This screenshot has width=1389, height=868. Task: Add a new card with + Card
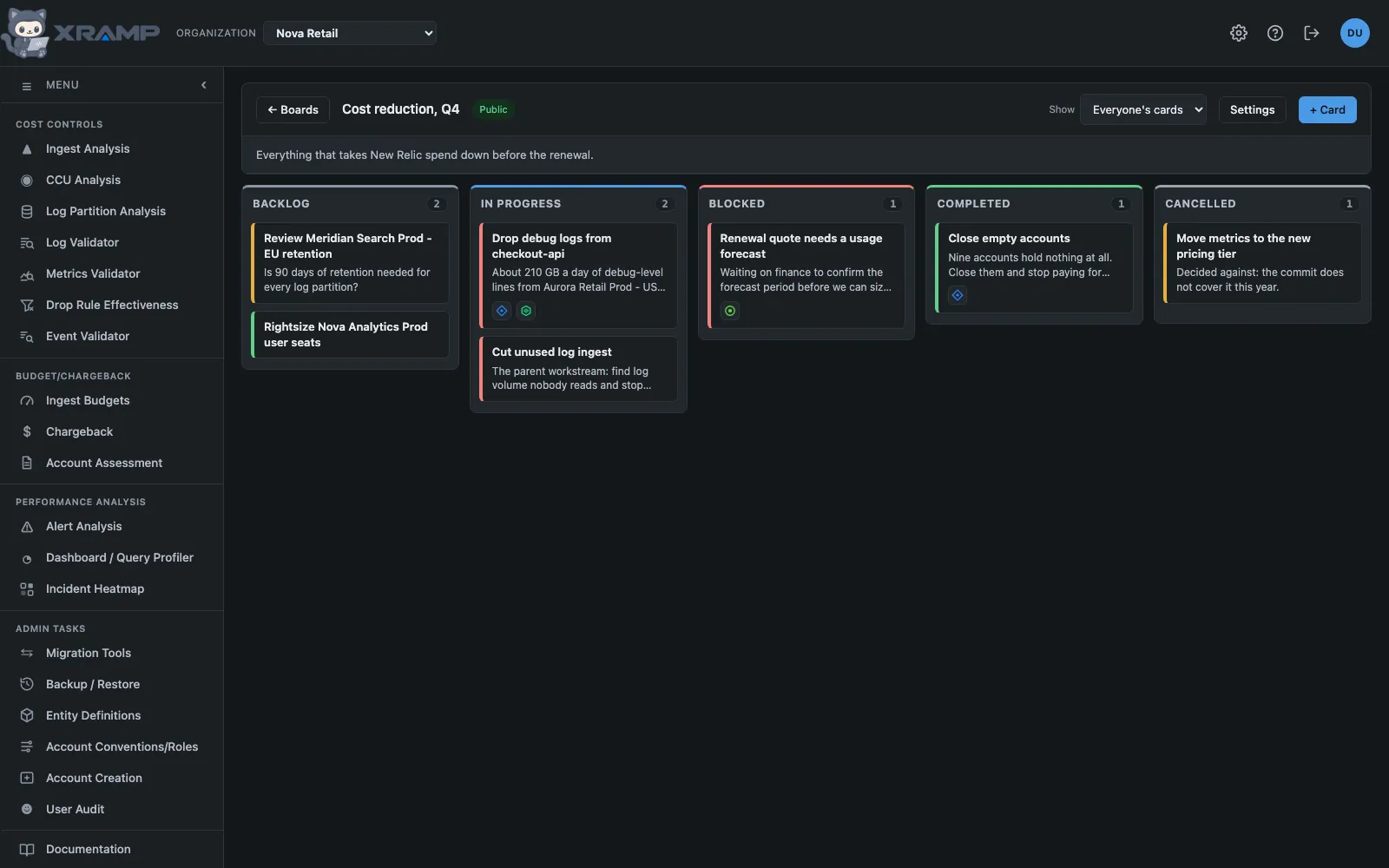point(1327,109)
